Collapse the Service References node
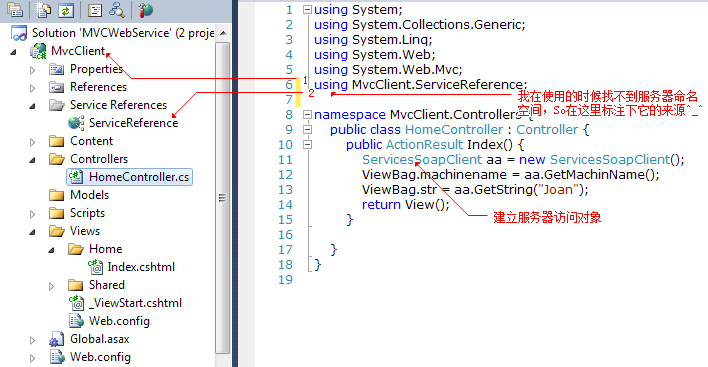This screenshot has height=367, width=708. coord(33,107)
